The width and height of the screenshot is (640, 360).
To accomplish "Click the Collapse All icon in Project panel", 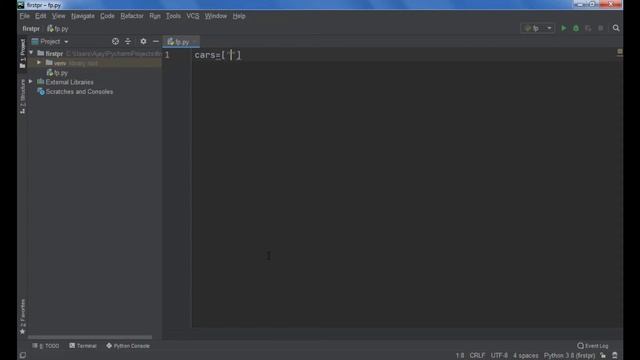I will click(x=128, y=41).
